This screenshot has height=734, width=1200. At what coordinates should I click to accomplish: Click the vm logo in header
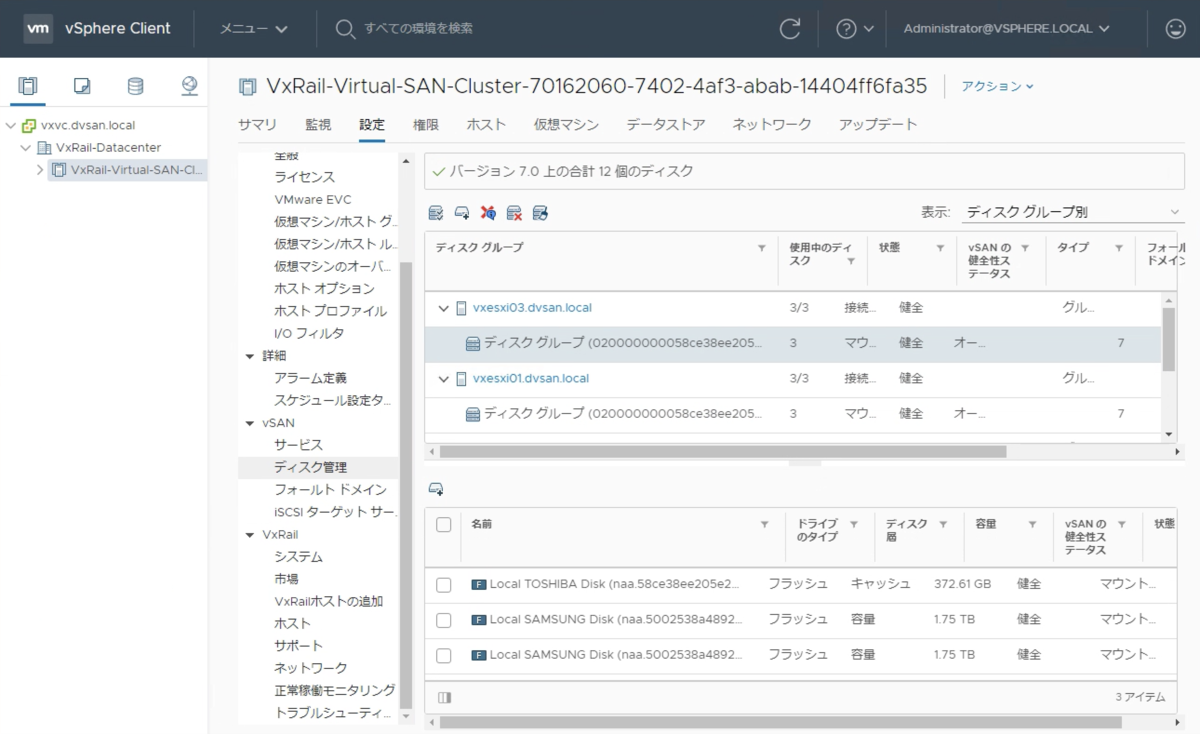[38, 29]
